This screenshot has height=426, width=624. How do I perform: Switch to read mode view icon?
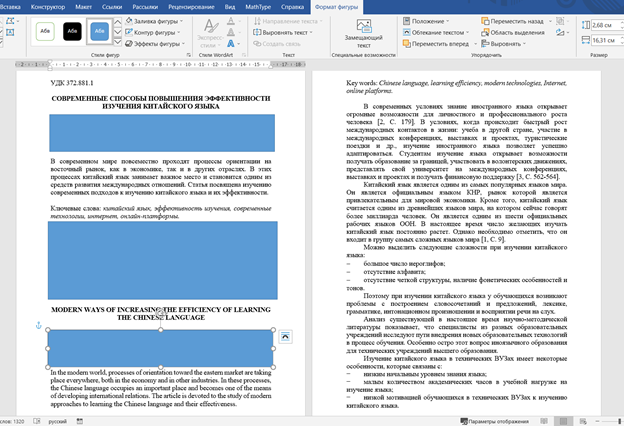tap(544, 421)
